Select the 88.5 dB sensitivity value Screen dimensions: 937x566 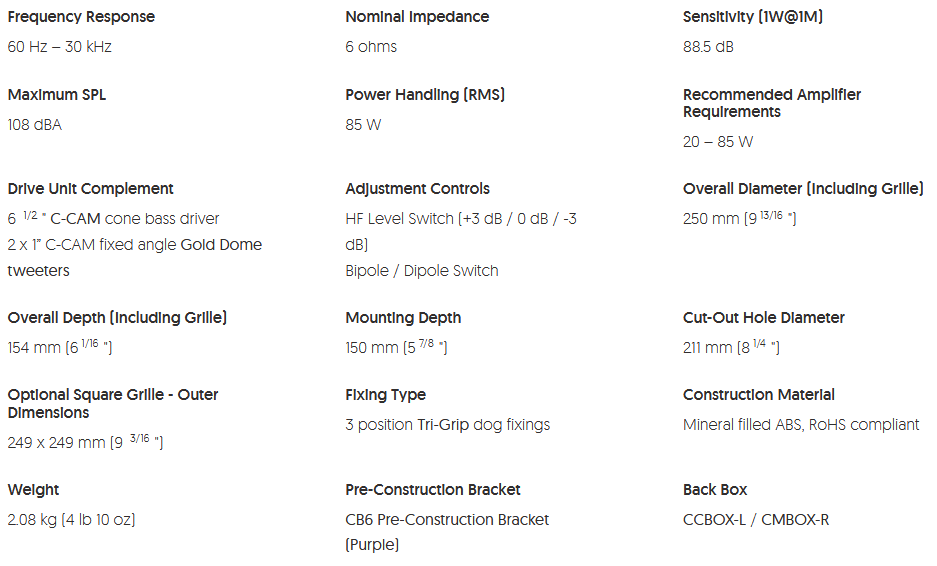tap(708, 47)
